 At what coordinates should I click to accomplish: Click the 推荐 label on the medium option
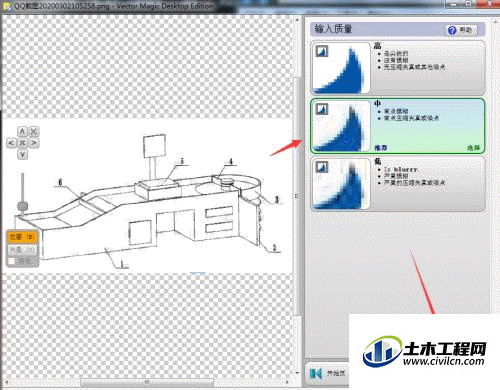pos(381,148)
